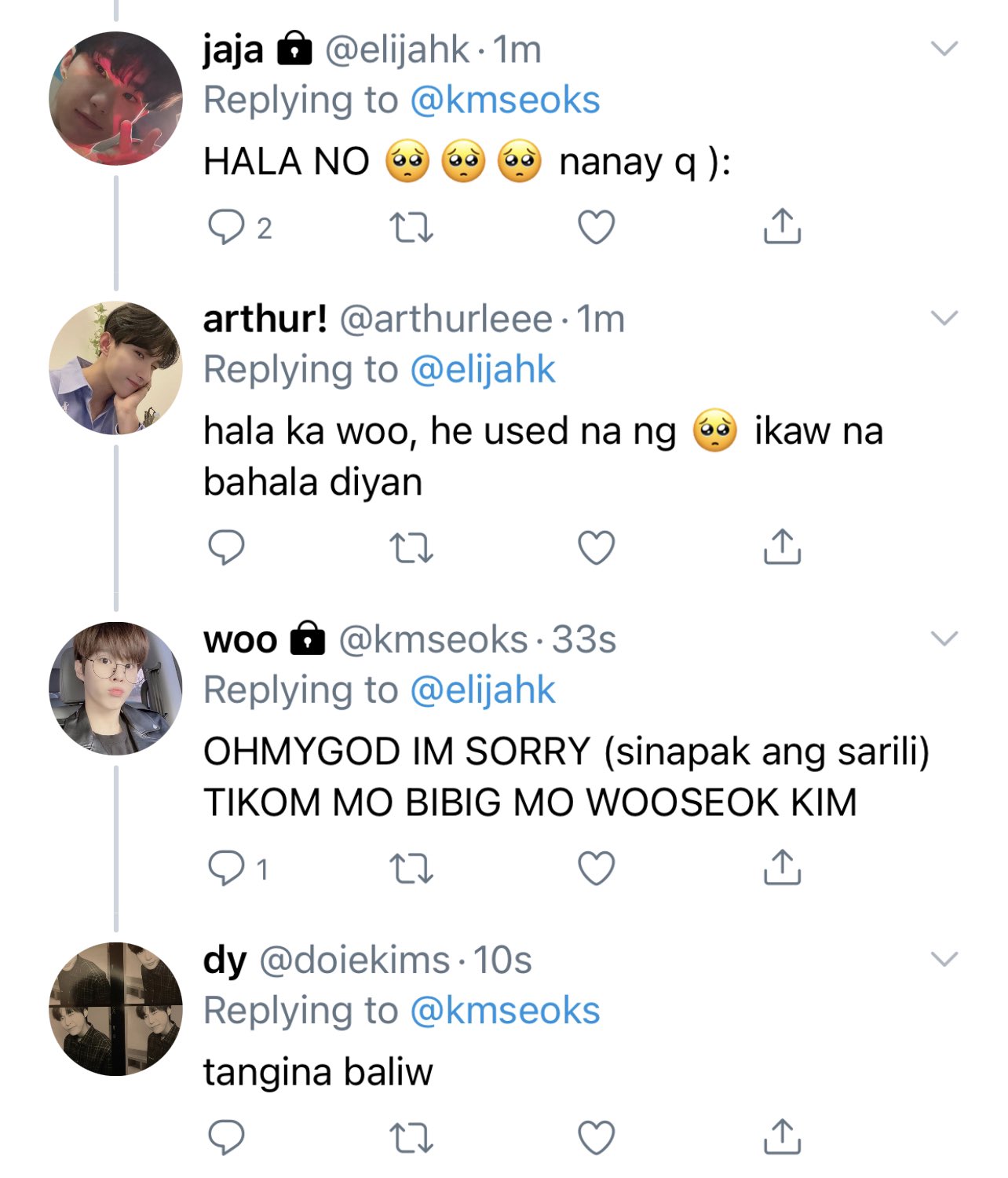Like the tweet by jaja
This screenshot has height=1178, width=1008.
pos(597,228)
